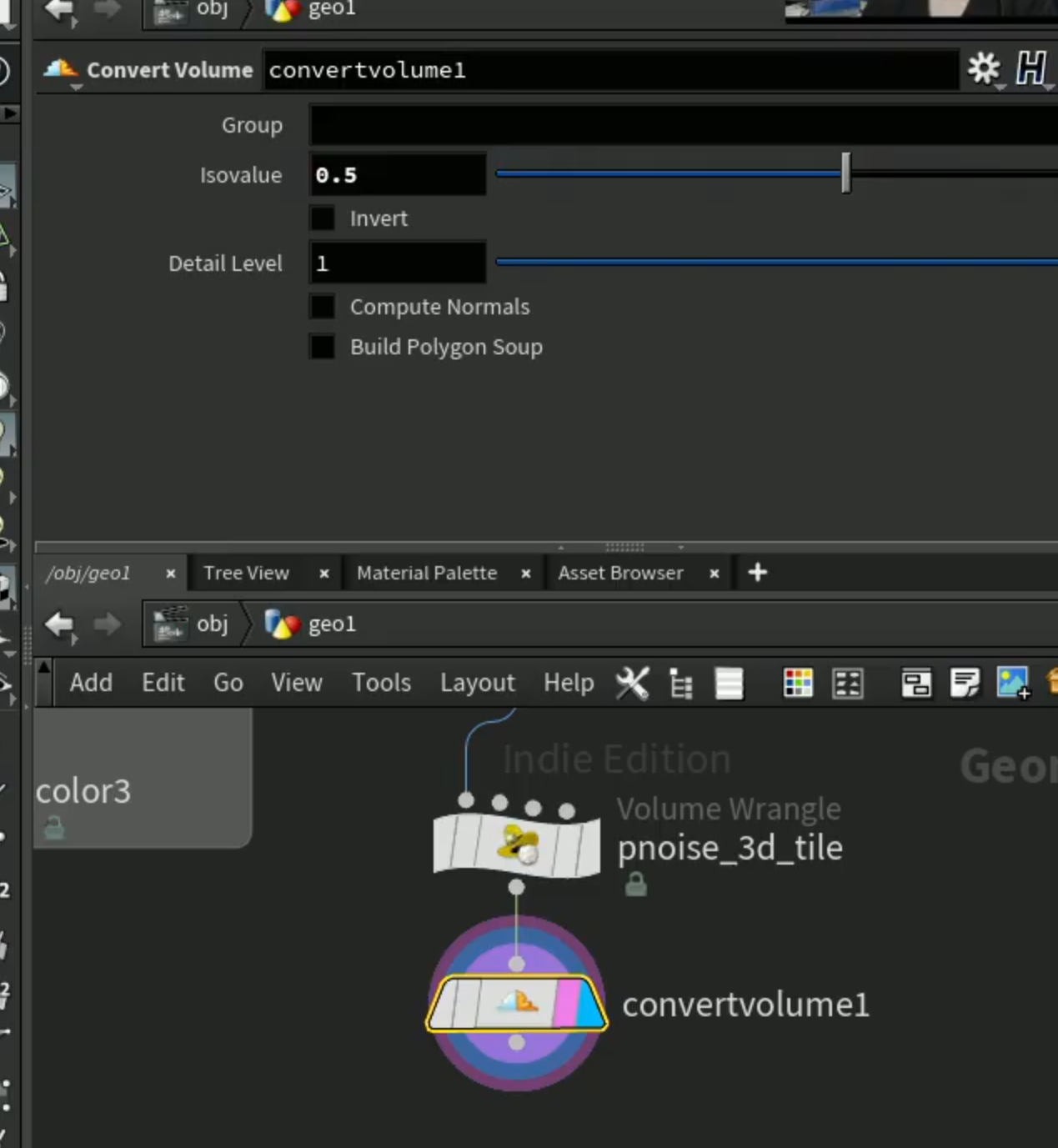1058x1148 pixels.
Task: Enable the Build Polygon Soup checkbox
Action: pos(323,347)
